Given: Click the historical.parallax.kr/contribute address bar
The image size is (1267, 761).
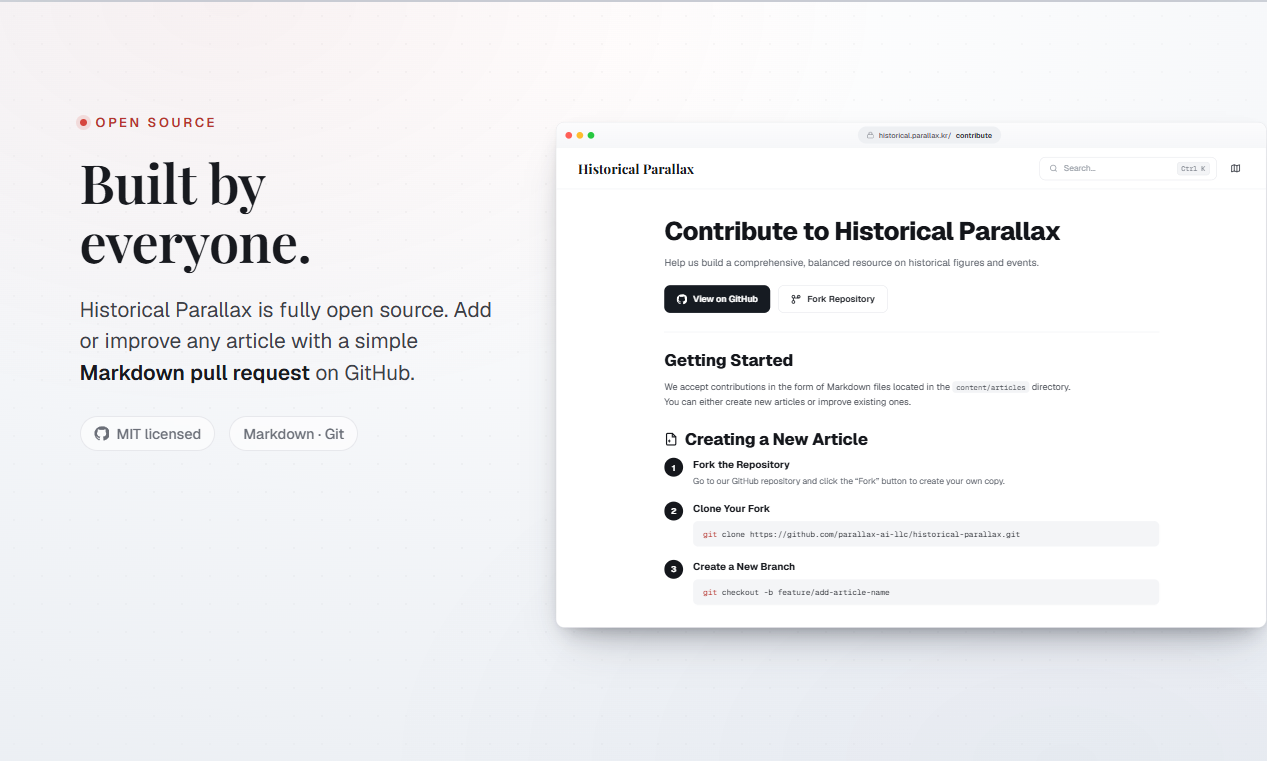Looking at the screenshot, I should coord(929,135).
